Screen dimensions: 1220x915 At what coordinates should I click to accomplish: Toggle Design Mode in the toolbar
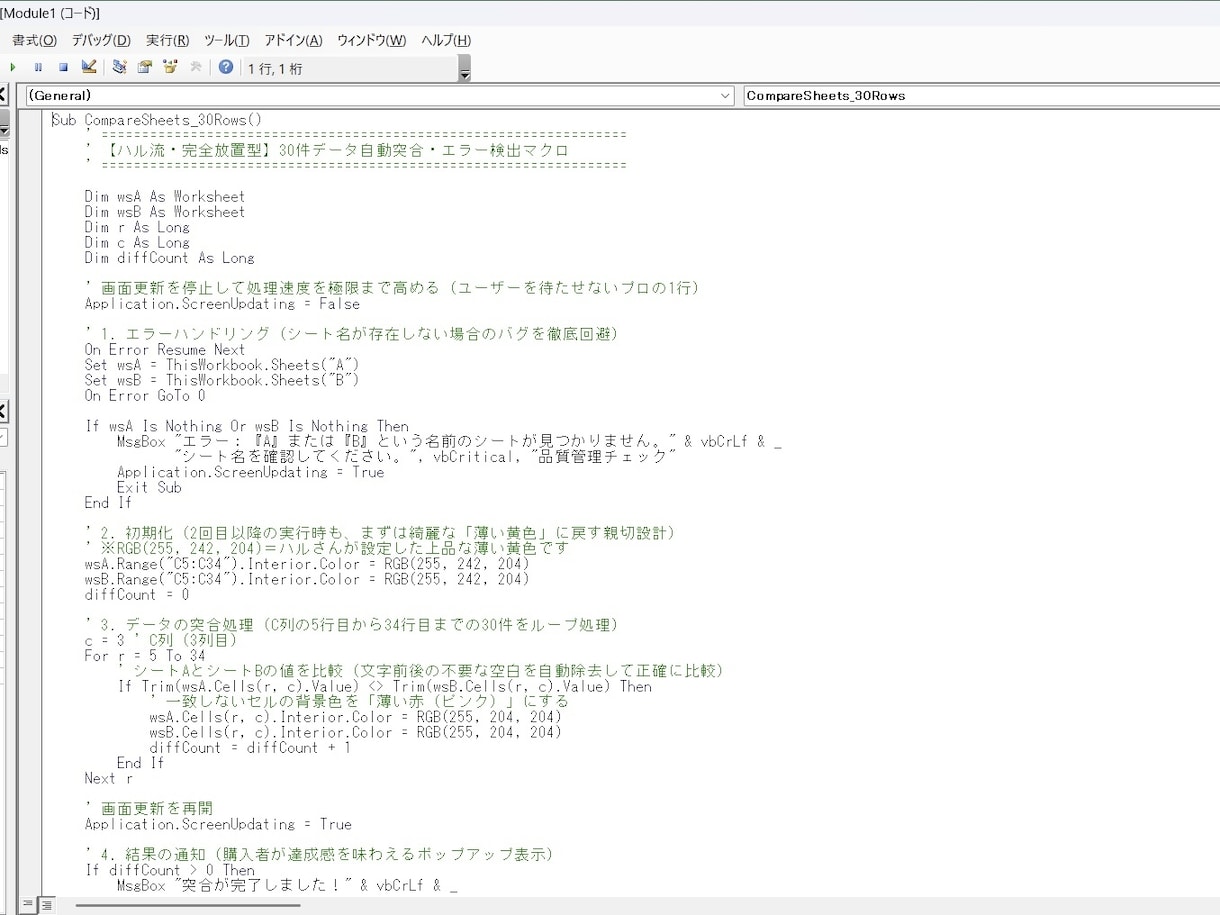(89, 67)
